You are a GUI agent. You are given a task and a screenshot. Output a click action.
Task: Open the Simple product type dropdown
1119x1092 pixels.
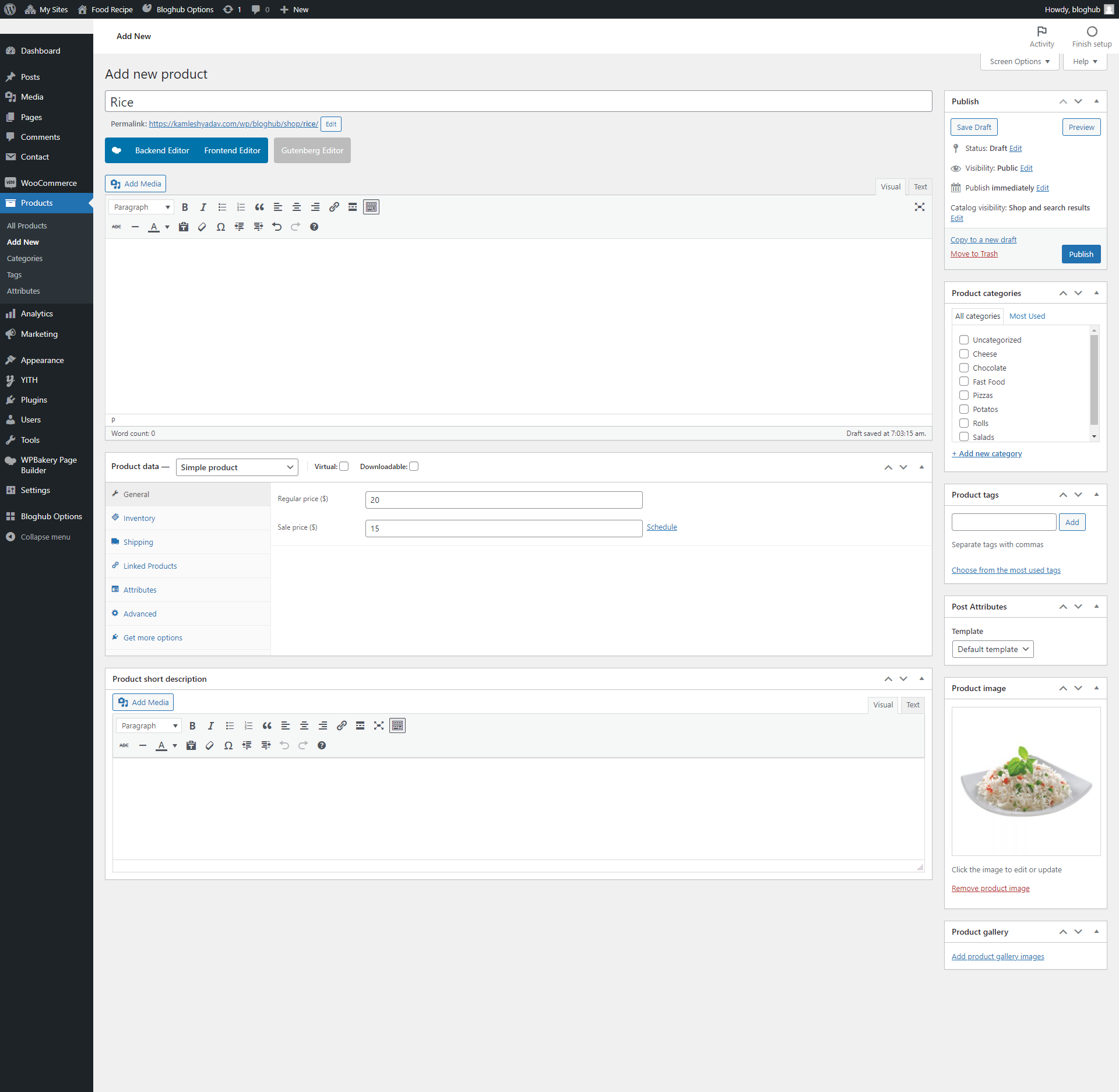(237, 467)
